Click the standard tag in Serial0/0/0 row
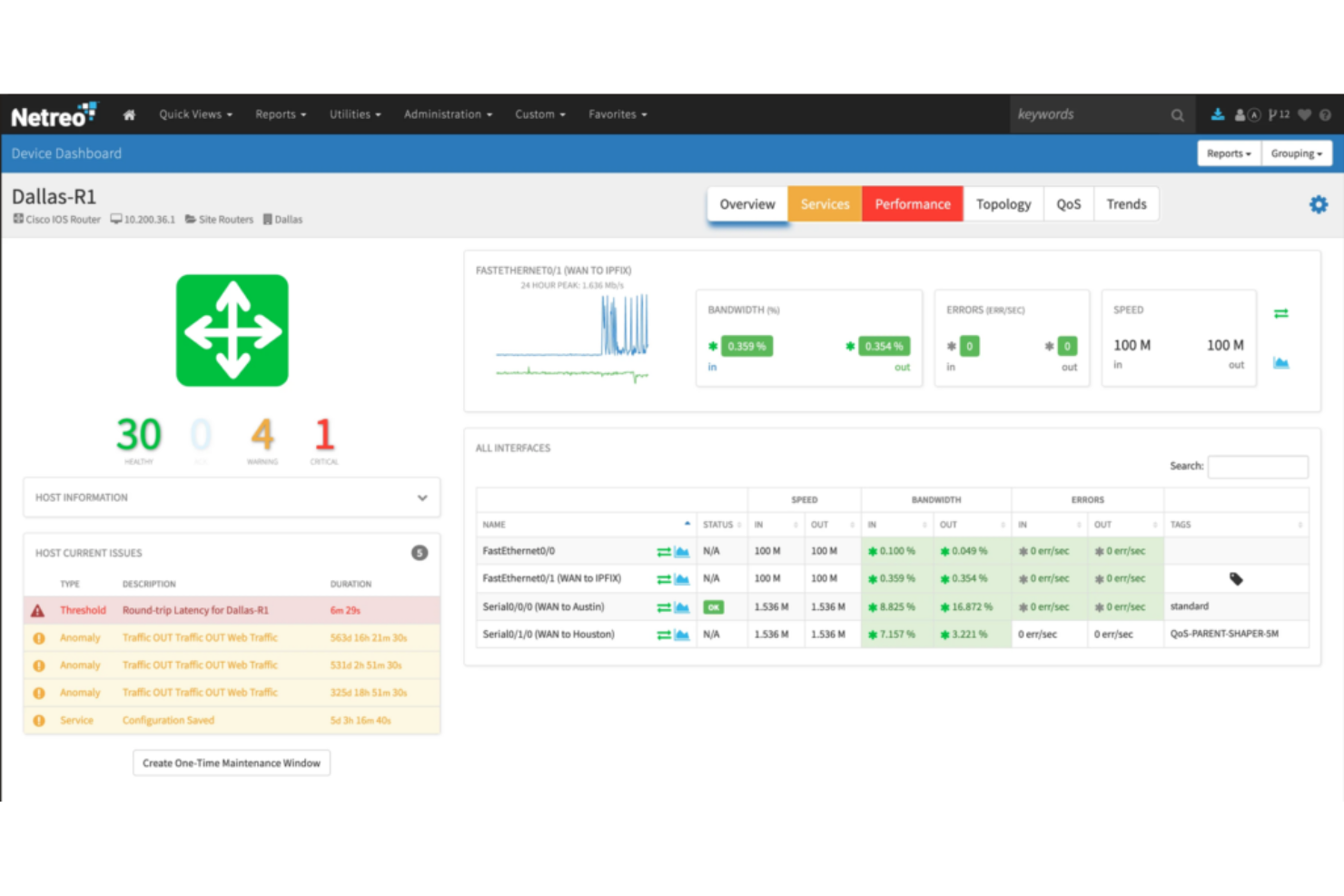This screenshot has height=896, width=1344. pyautogui.click(x=1190, y=606)
